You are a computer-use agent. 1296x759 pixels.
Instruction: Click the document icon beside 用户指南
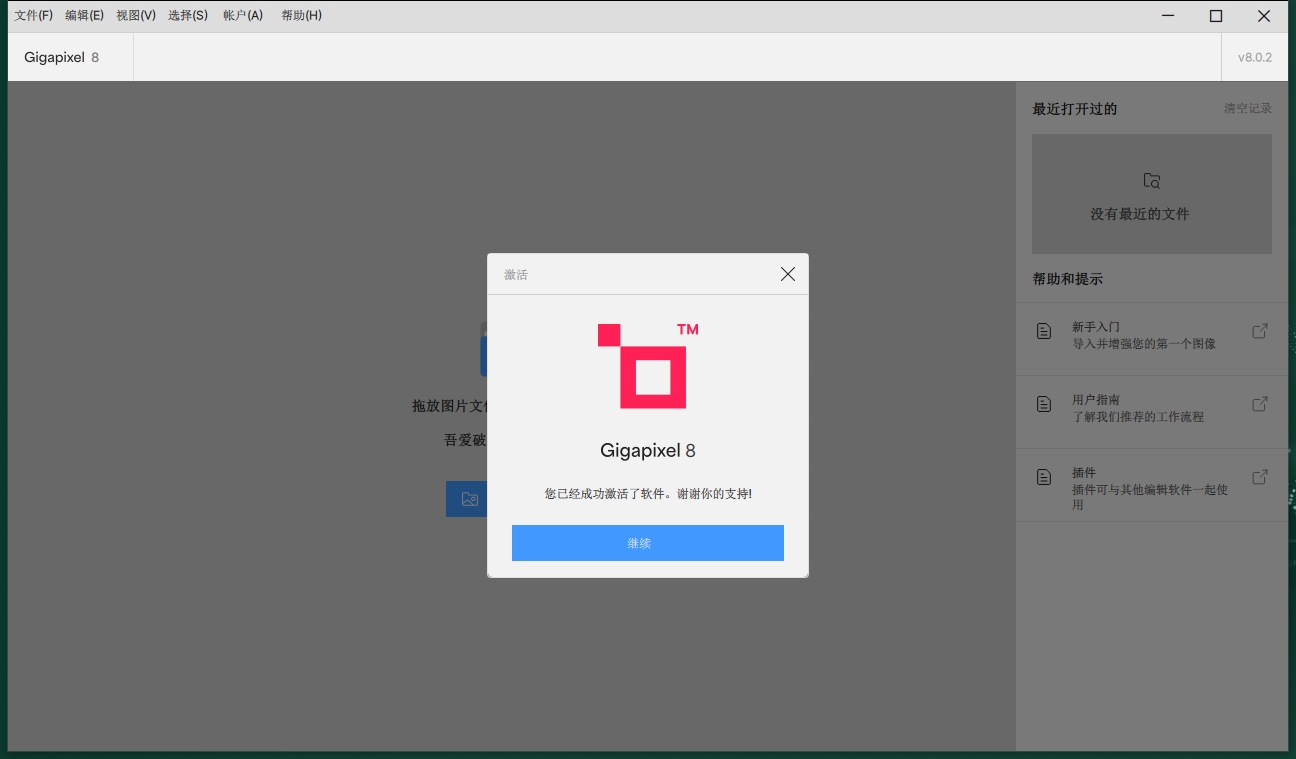pos(1044,403)
